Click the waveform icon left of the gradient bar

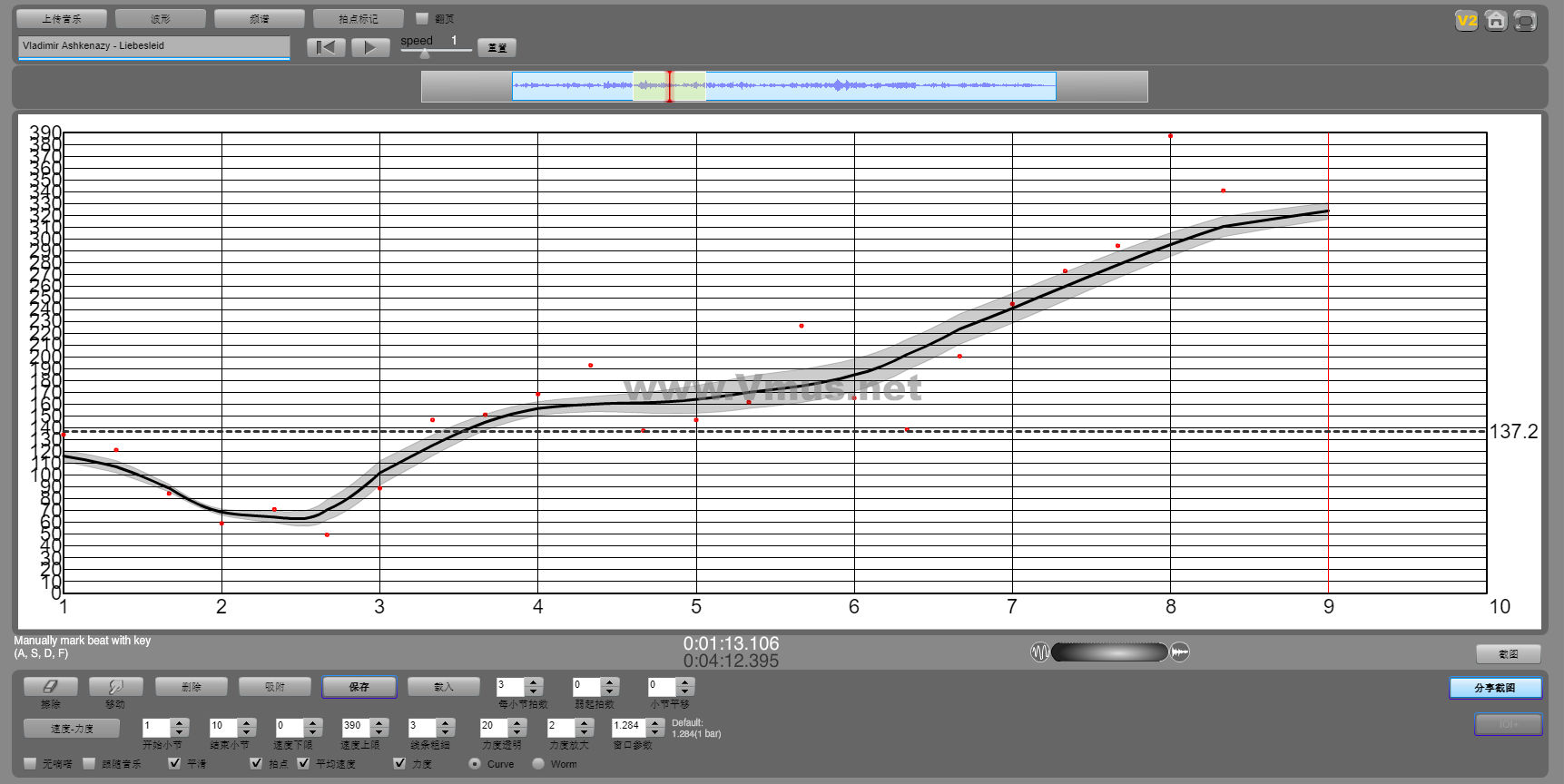click(x=1039, y=652)
